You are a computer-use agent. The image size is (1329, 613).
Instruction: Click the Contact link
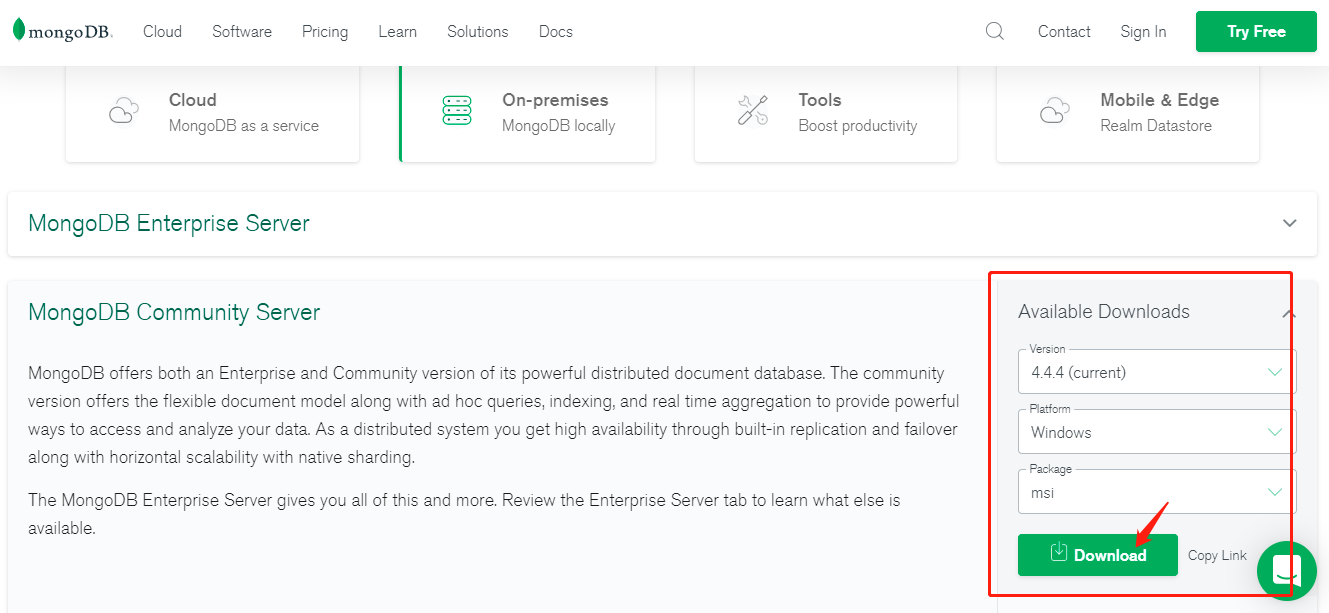pos(1064,31)
